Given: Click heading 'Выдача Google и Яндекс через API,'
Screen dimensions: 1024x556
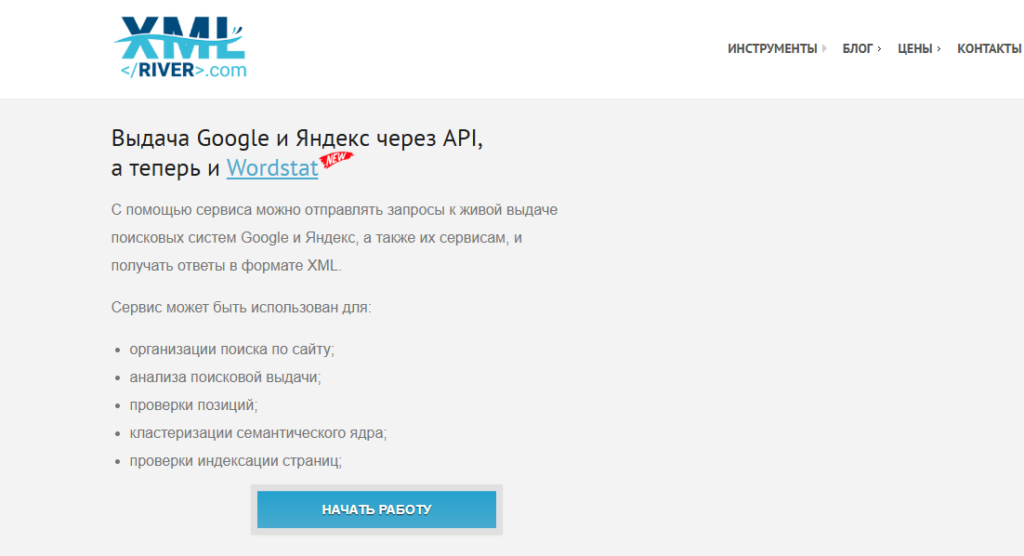Looking at the screenshot, I should pyautogui.click(x=297, y=138).
